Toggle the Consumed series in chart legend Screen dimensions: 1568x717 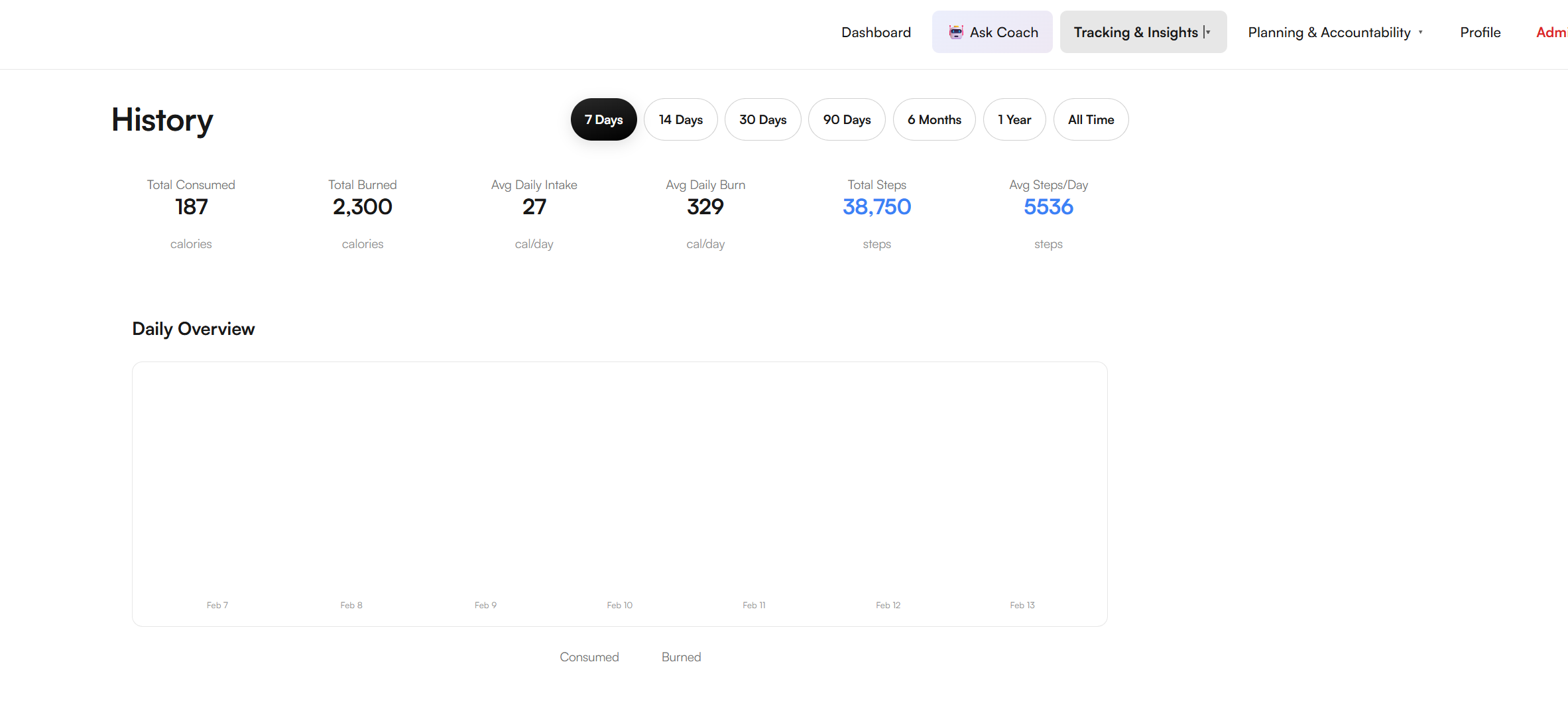coord(589,657)
